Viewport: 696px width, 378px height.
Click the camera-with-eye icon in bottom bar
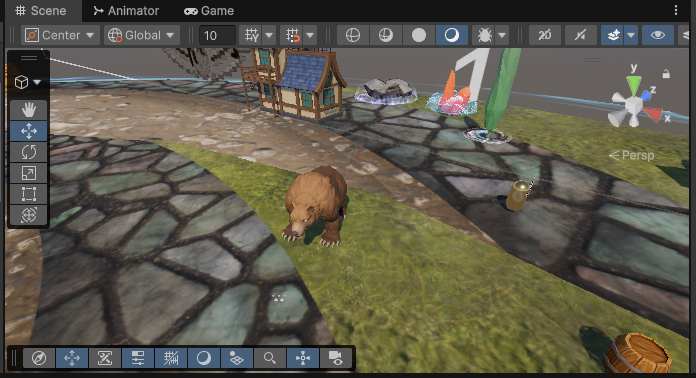[336, 358]
